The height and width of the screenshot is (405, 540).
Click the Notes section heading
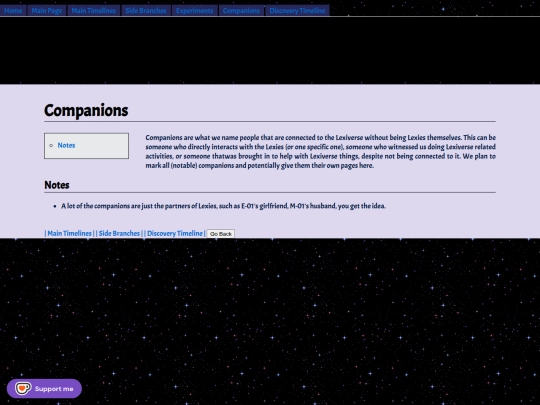tap(57, 185)
